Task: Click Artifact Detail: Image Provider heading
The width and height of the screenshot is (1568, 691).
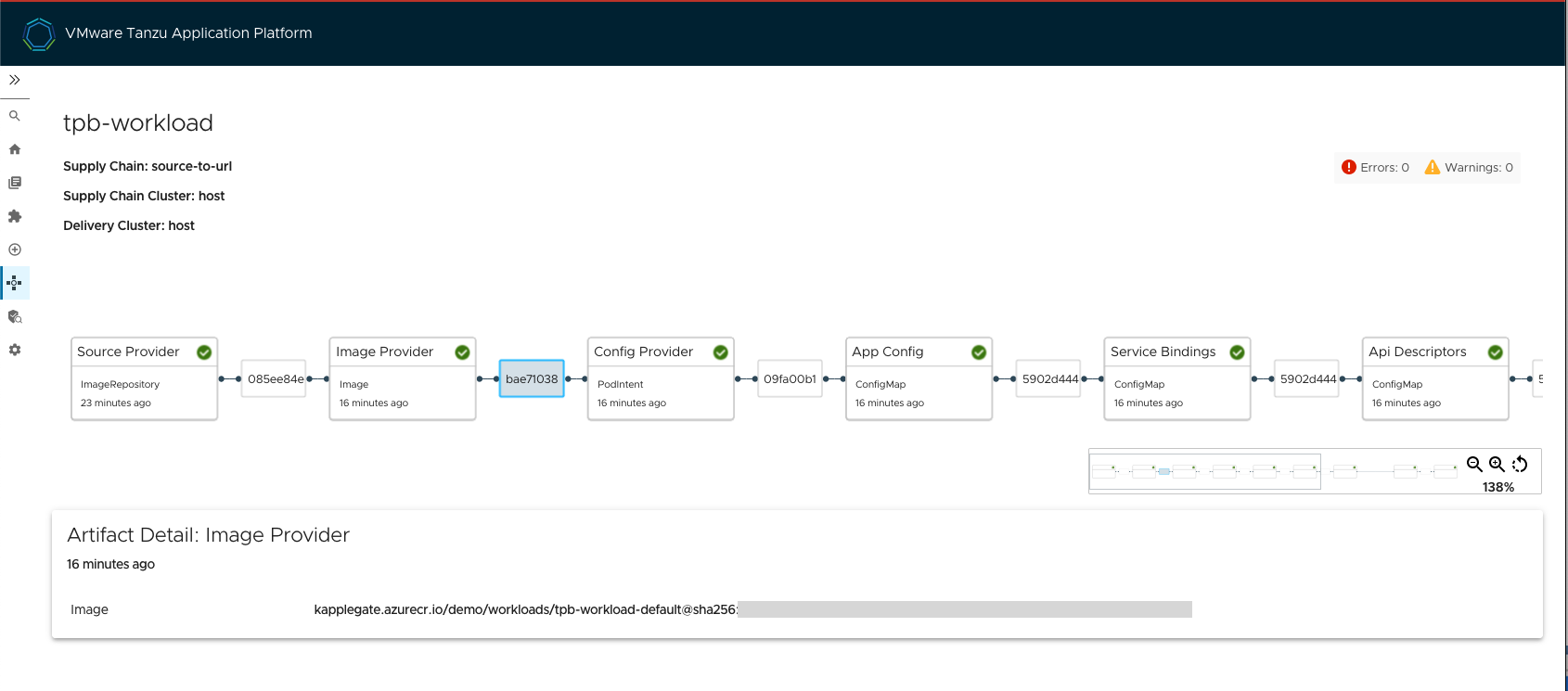Action: click(209, 535)
